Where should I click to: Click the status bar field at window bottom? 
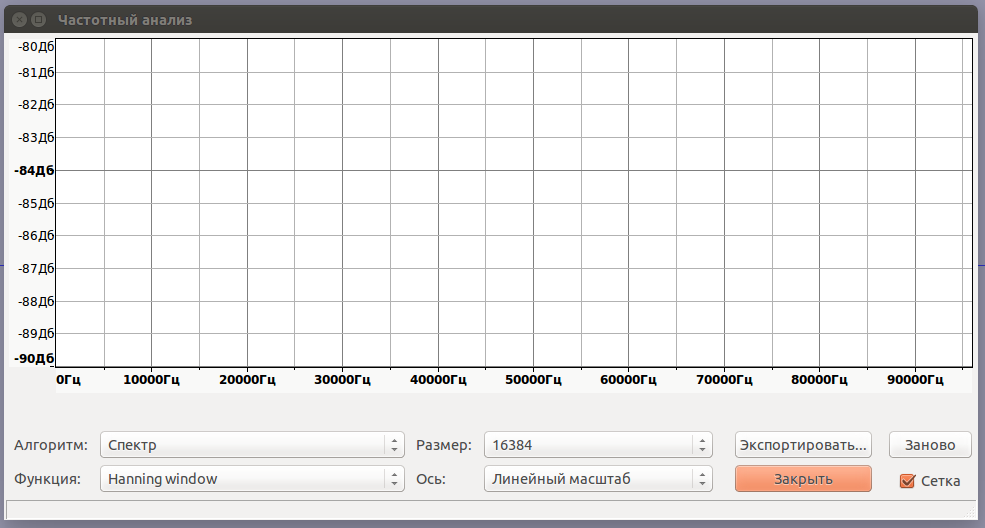(x=492, y=509)
